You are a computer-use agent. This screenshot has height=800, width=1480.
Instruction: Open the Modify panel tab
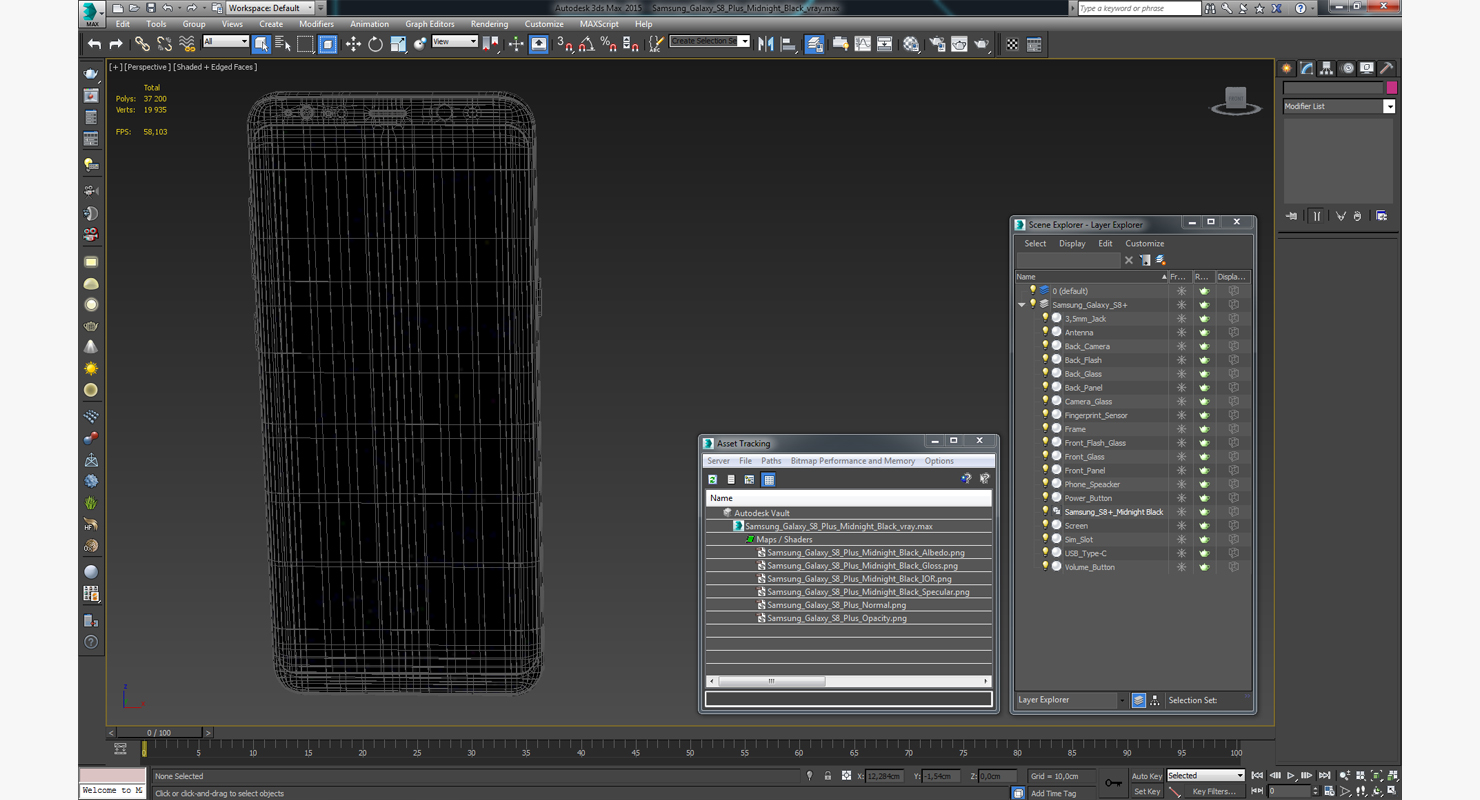point(1307,68)
